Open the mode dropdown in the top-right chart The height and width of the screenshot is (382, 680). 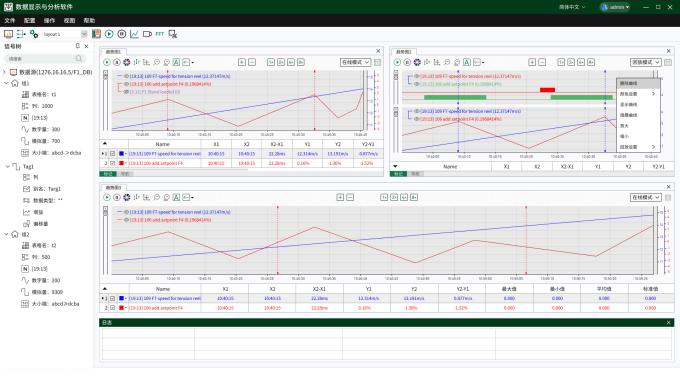coord(646,62)
